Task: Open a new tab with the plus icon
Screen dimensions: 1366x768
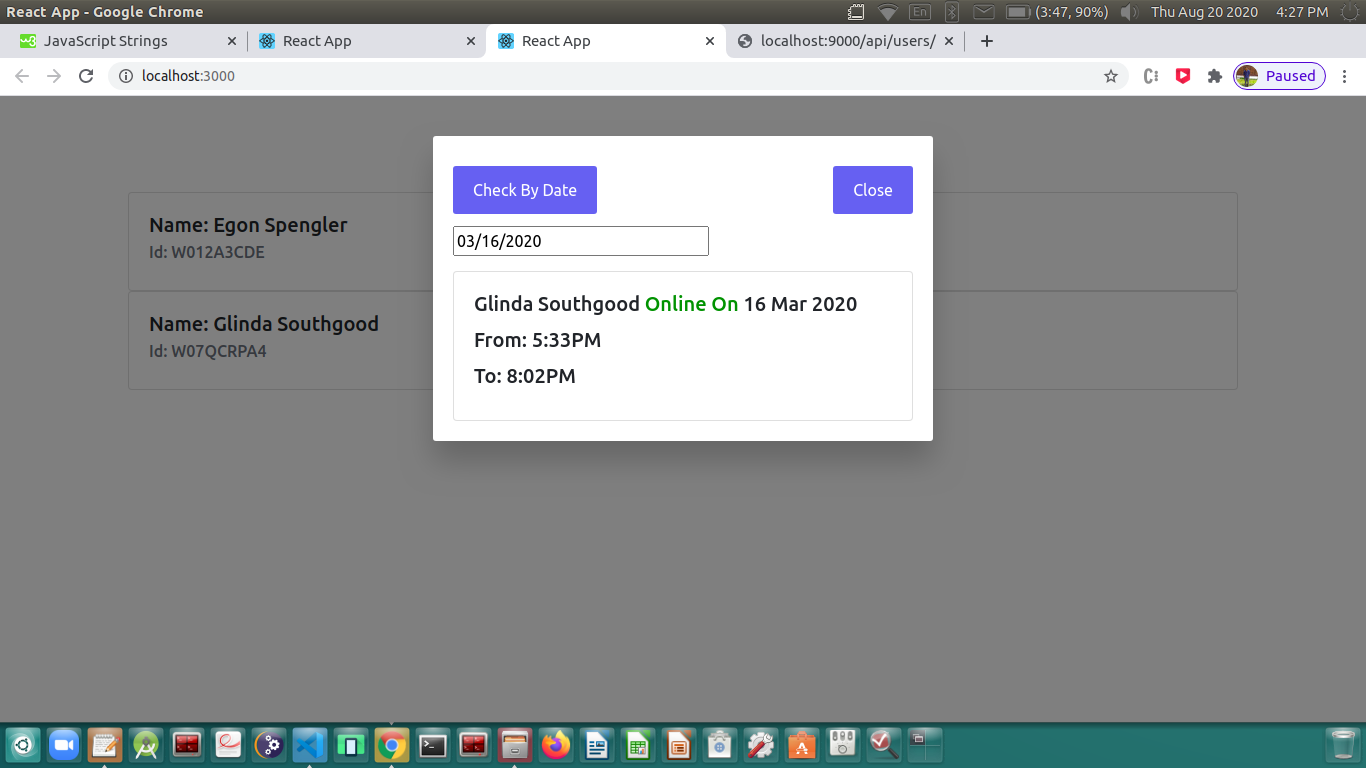Action: [x=987, y=41]
